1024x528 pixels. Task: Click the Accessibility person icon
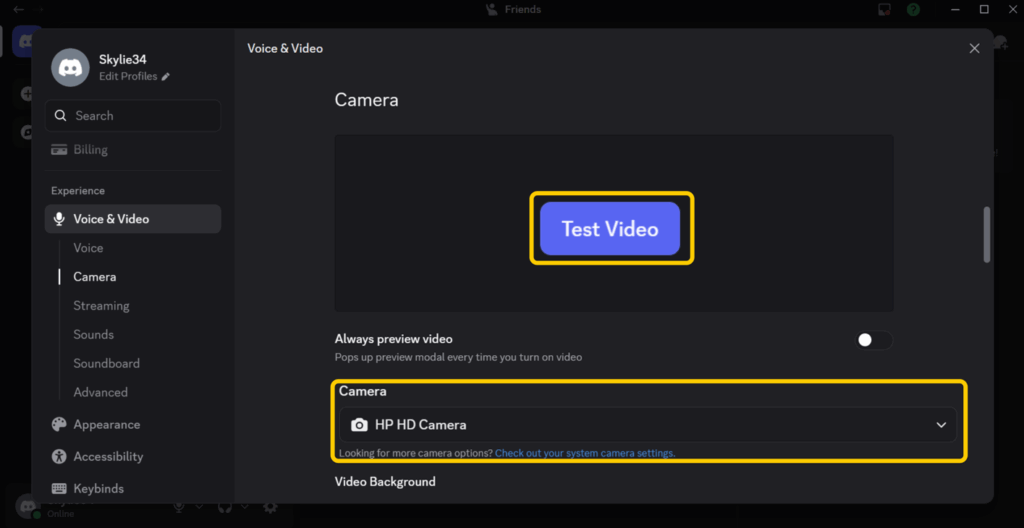[x=59, y=456]
